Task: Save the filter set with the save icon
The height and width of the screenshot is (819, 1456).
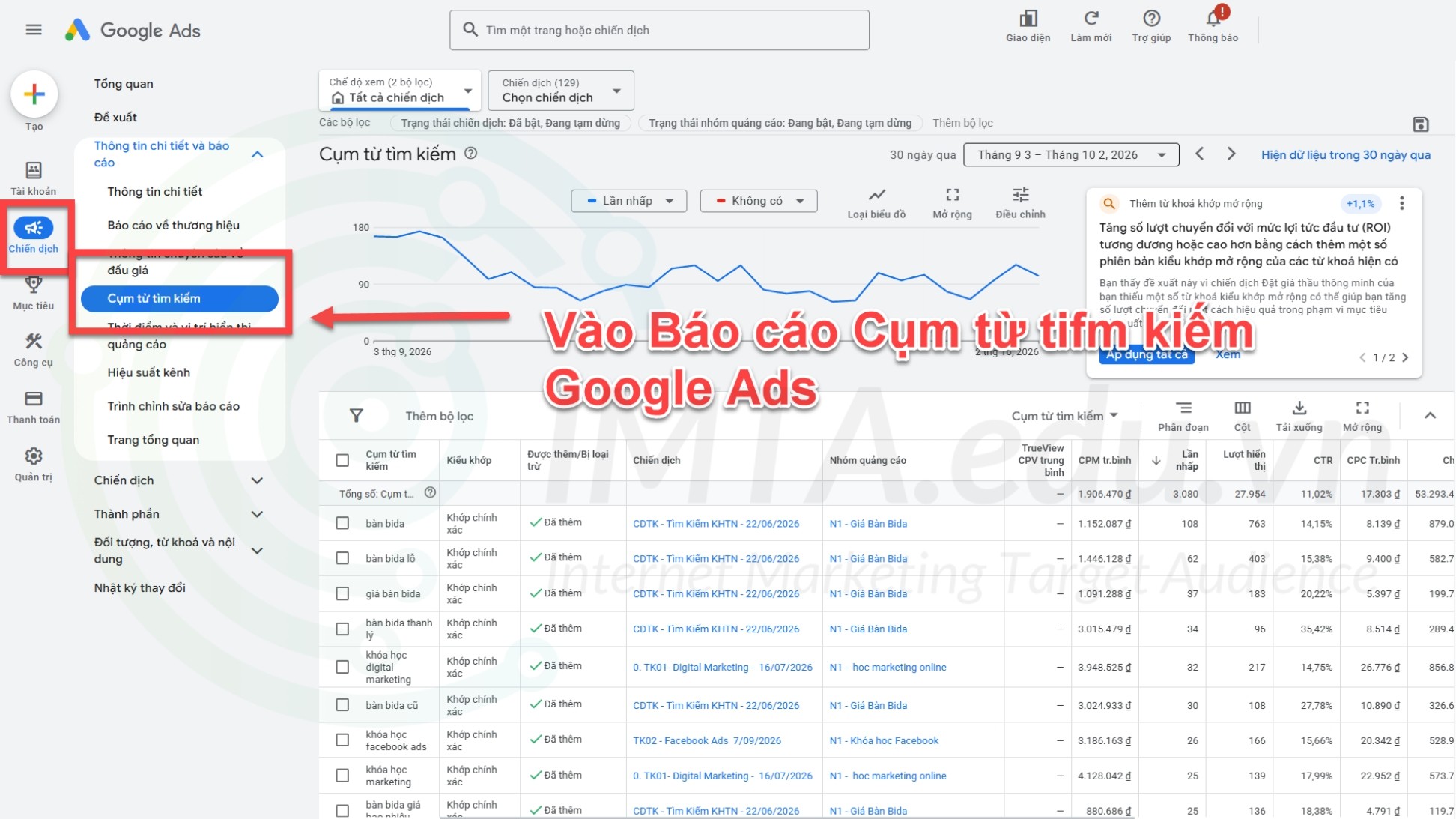Action: pos(1421,124)
